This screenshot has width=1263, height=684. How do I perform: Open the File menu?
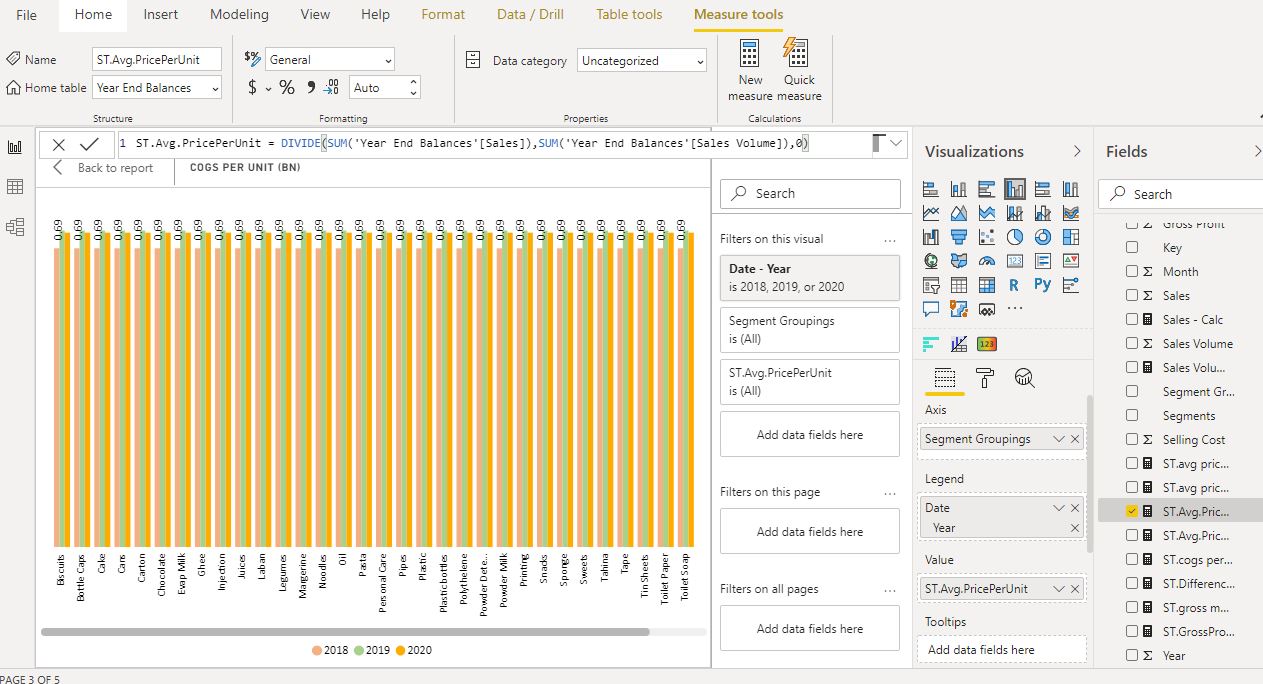(26, 15)
